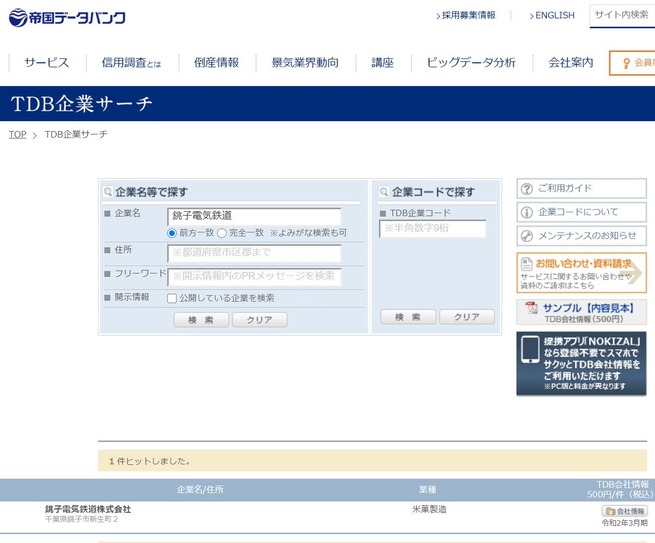Image resolution: width=655 pixels, height=543 pixels.
Task: Switch to the ENGLISH site
Action: pyautogui.click(x=552, y=15)
